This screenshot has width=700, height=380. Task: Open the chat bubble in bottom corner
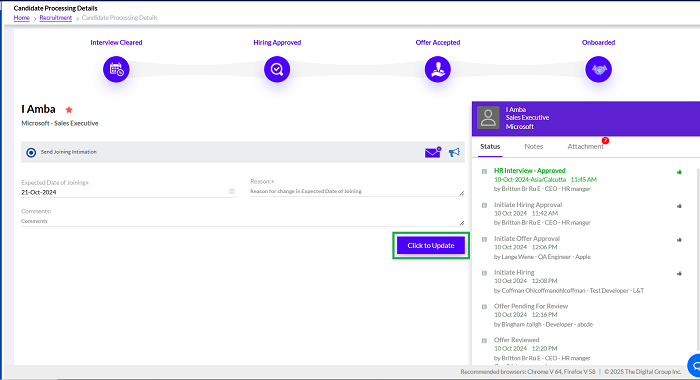(x=695, y=366)
